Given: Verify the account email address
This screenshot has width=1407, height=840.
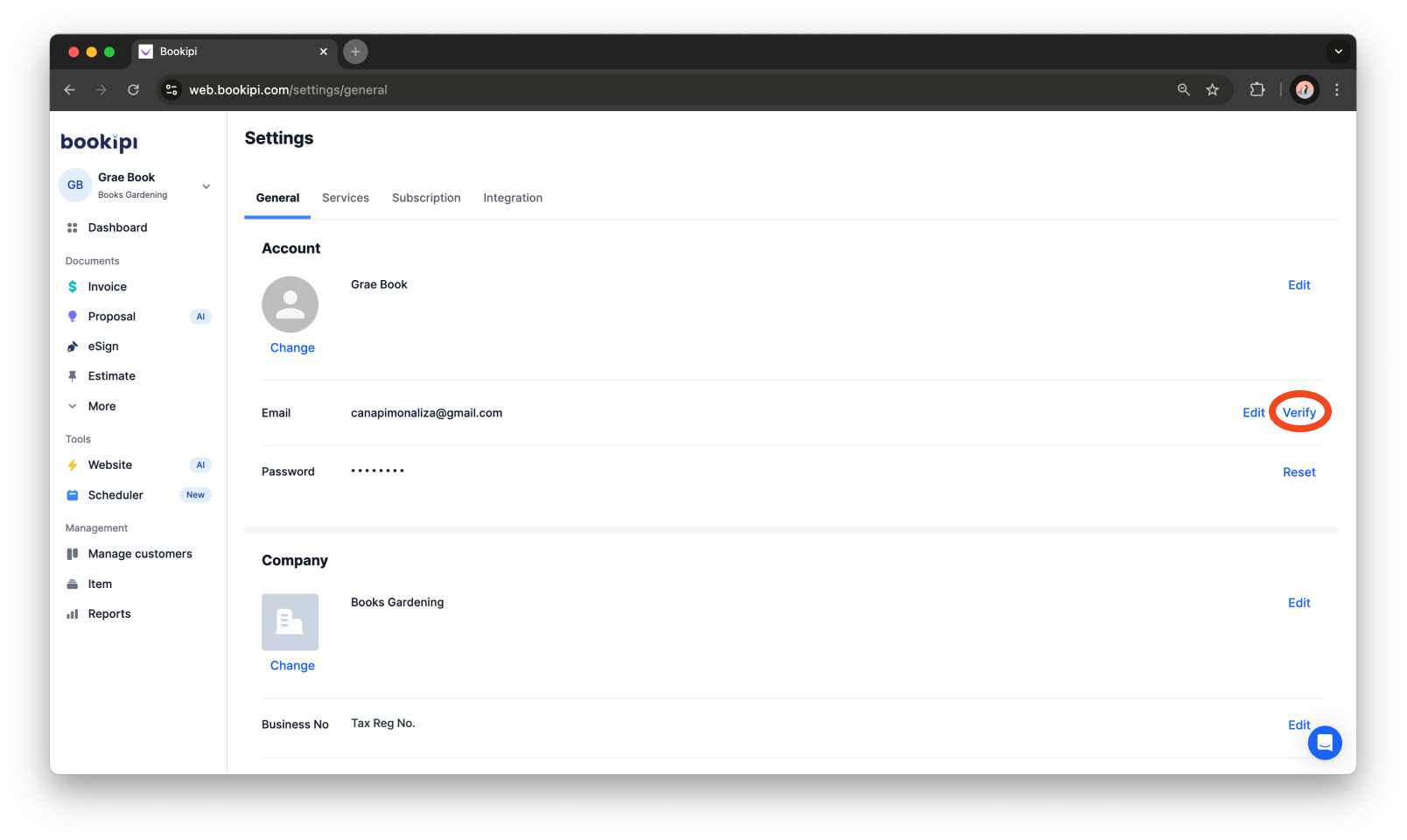Looking at the screenshot, I should [1299, 412].
